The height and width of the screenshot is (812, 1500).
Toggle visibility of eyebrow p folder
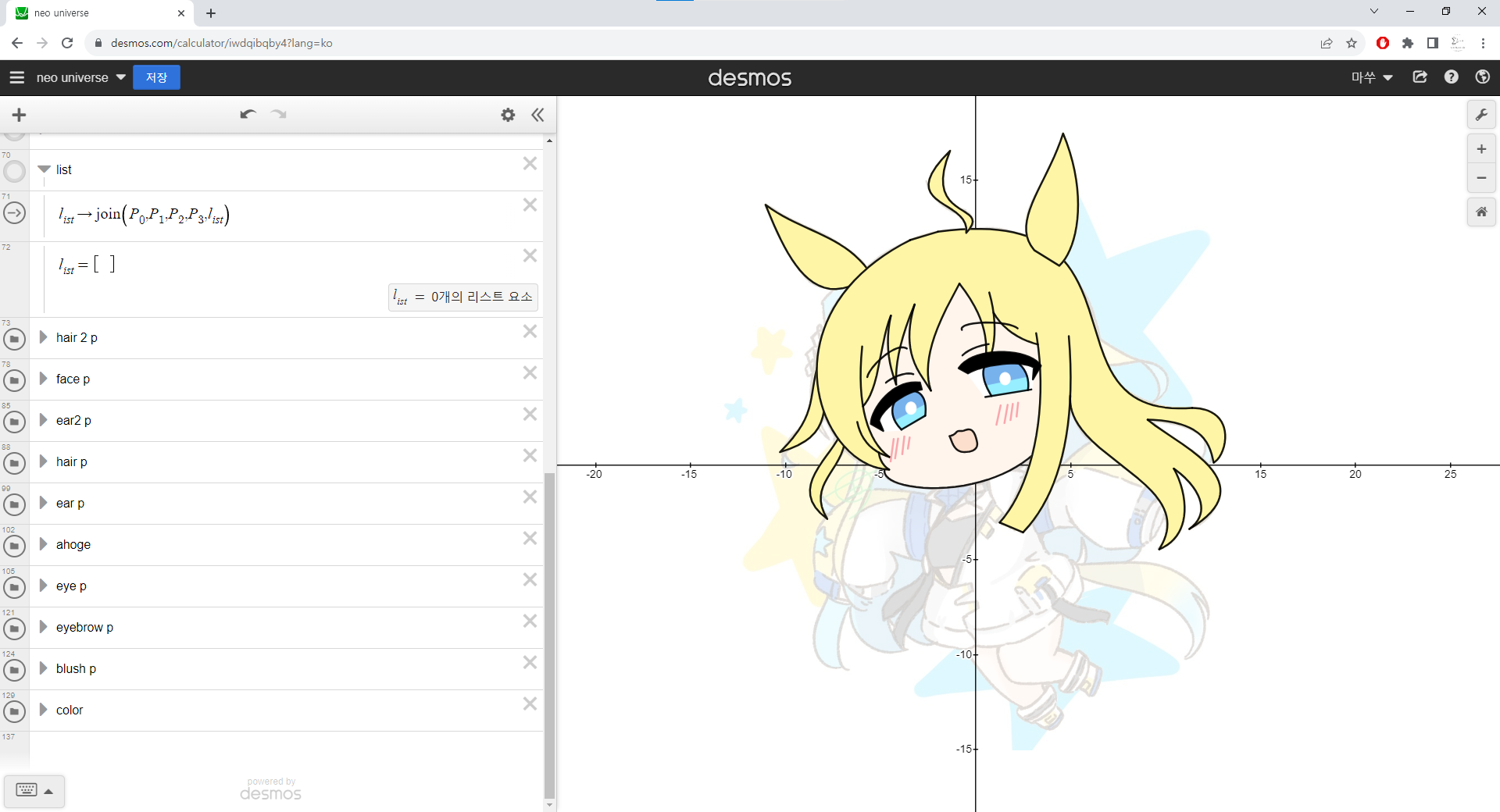coord(14,629)
